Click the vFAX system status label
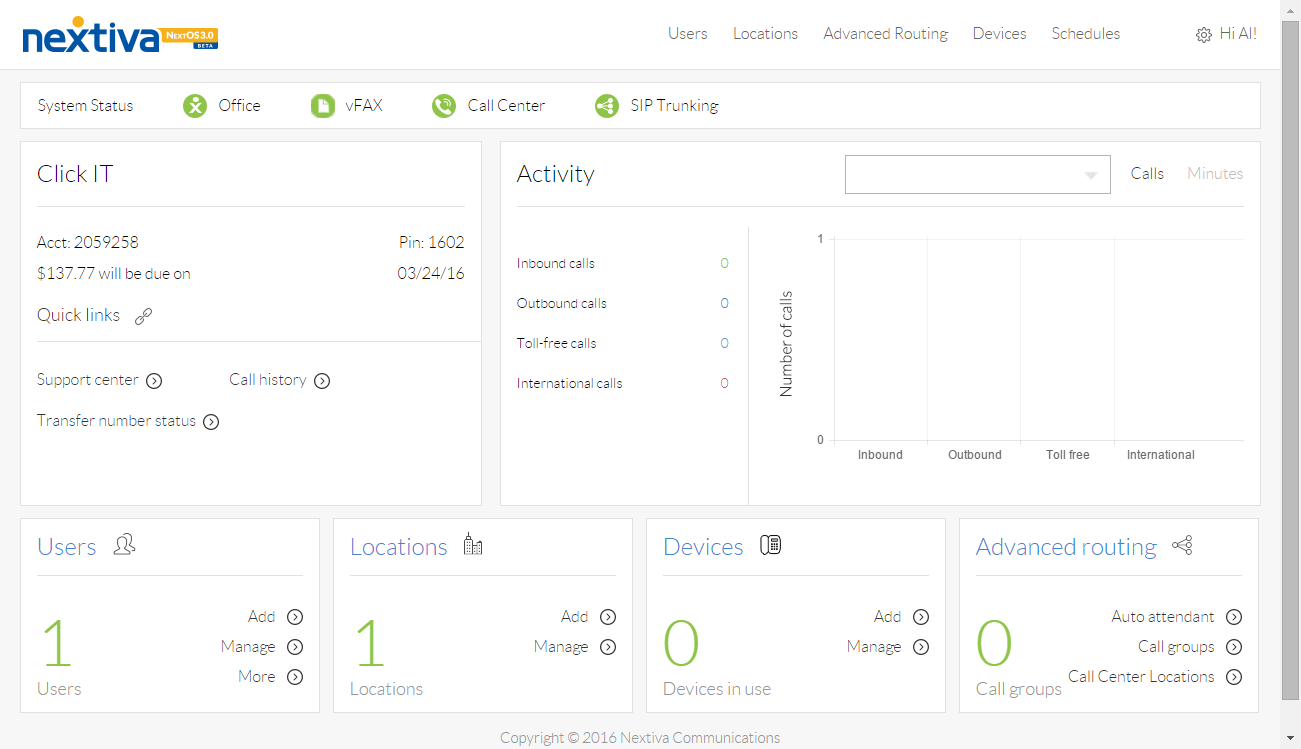Image resolution: width=1301 pixels, height=749 pixels. coord(364,106)
